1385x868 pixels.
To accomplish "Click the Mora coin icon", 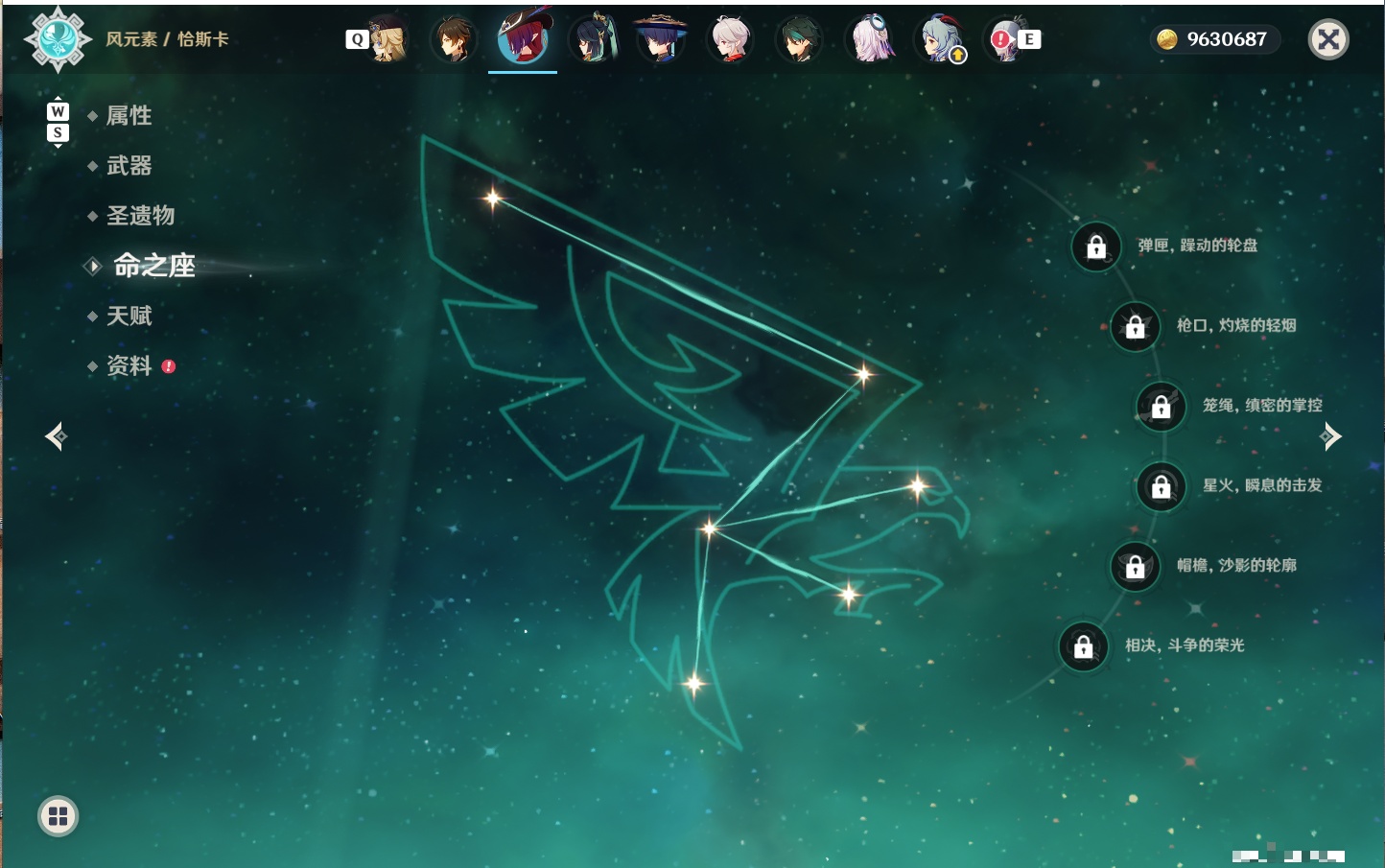I will click(1166, 39).
